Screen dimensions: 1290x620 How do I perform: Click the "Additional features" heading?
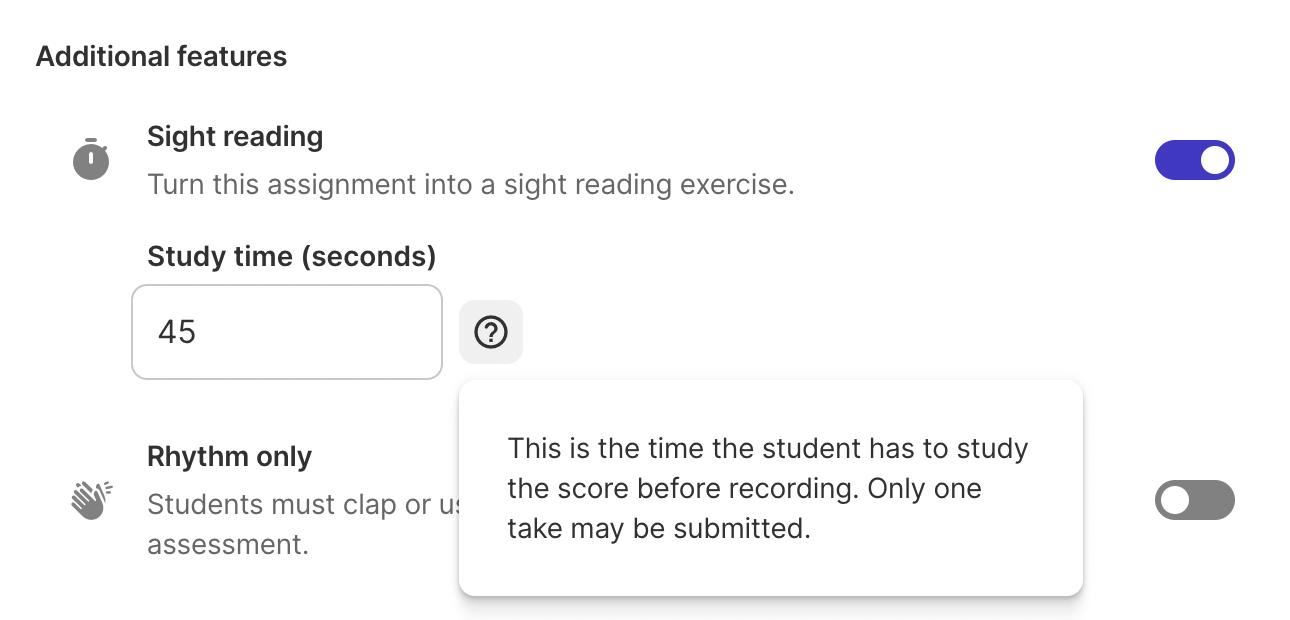point(161,57)
